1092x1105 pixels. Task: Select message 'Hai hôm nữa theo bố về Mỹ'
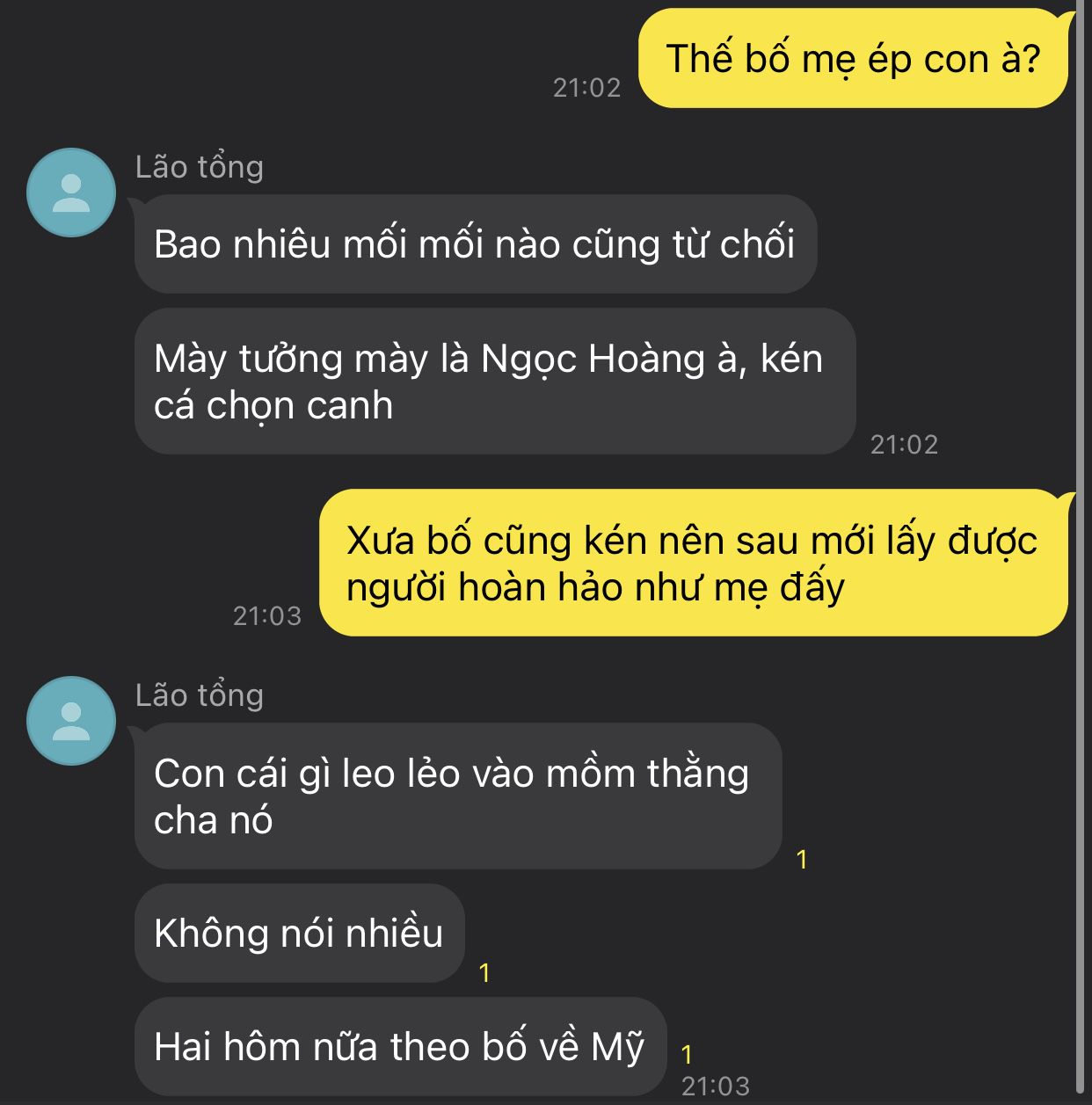400,1046
